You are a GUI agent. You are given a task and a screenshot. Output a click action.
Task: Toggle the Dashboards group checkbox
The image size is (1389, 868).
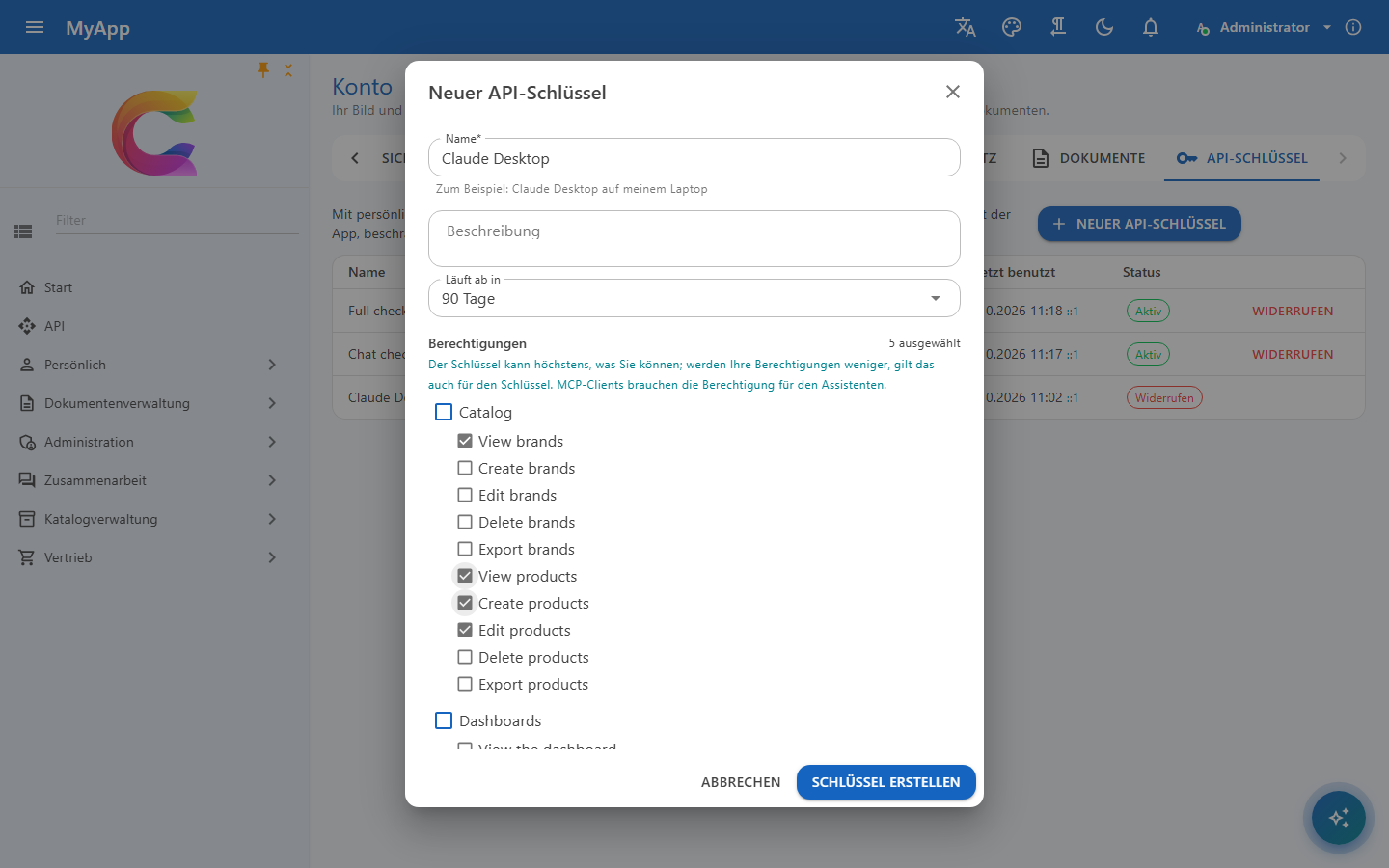(444, 720)
